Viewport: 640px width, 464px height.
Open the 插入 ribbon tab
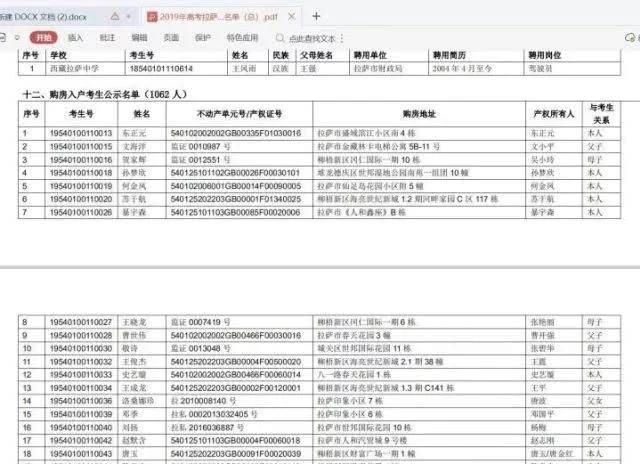pyautogui.click(x=76, y=37)
